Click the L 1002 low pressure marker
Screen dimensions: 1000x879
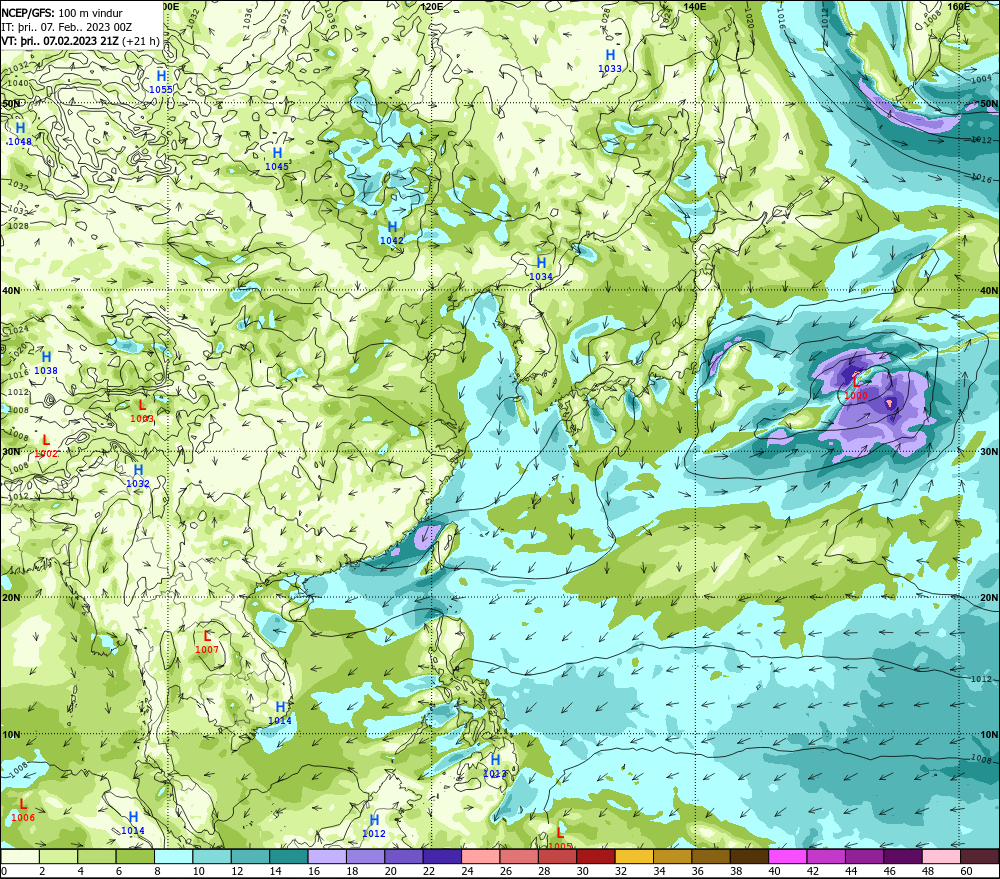pyautogui.click(x=46, y=446)
